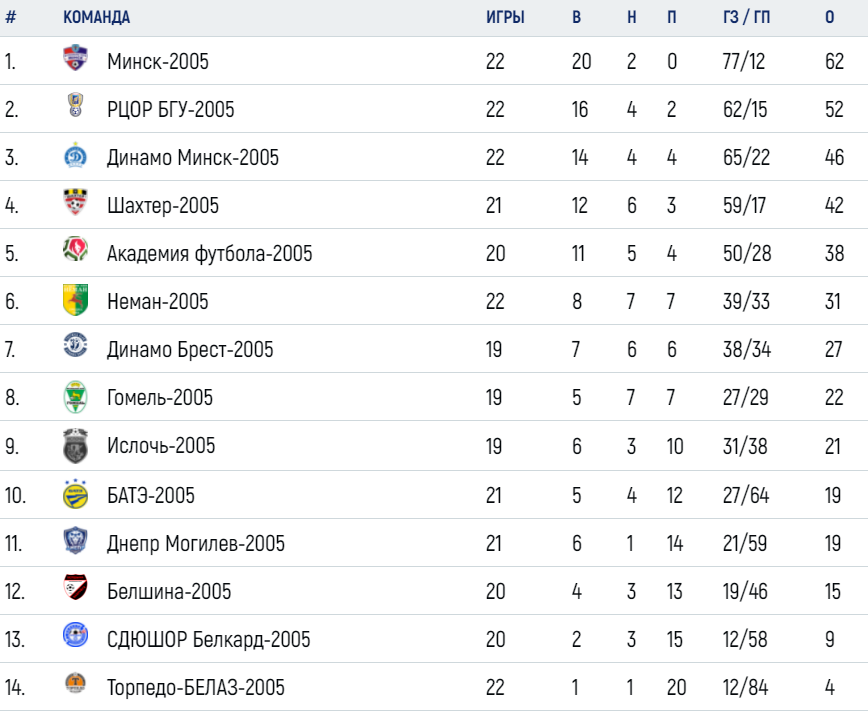
Task: Open the Динамо Минск-2005 blue emblem
Action: [x=75, y=155]
